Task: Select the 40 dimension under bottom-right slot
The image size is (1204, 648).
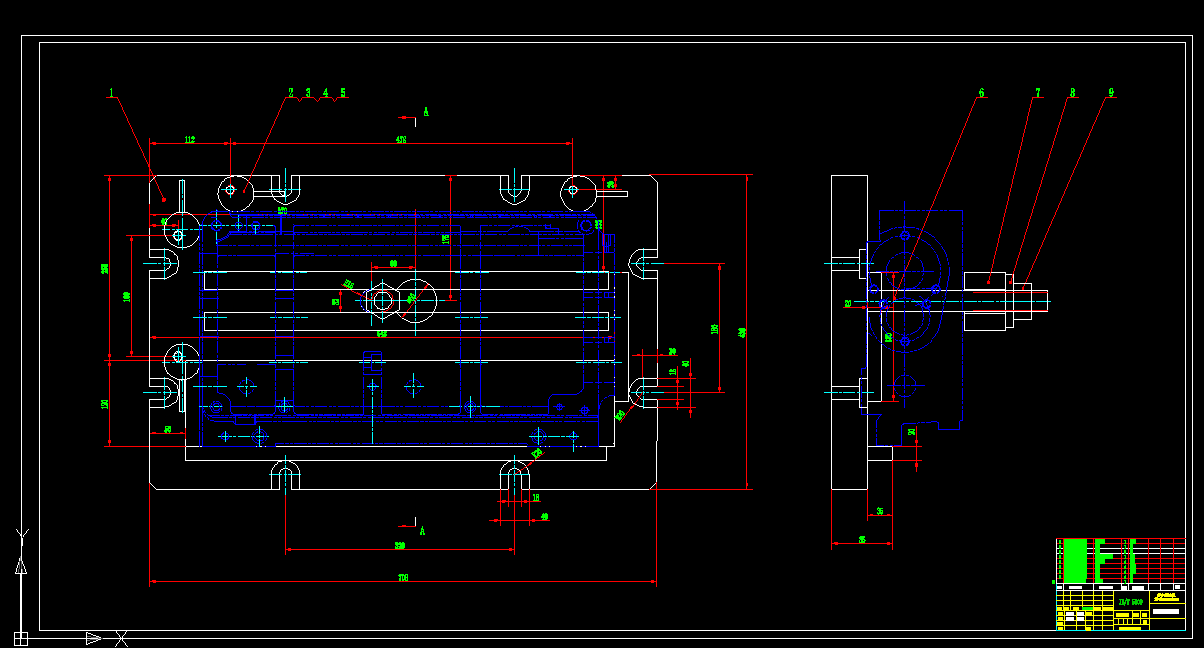Action: click(544, 517)
